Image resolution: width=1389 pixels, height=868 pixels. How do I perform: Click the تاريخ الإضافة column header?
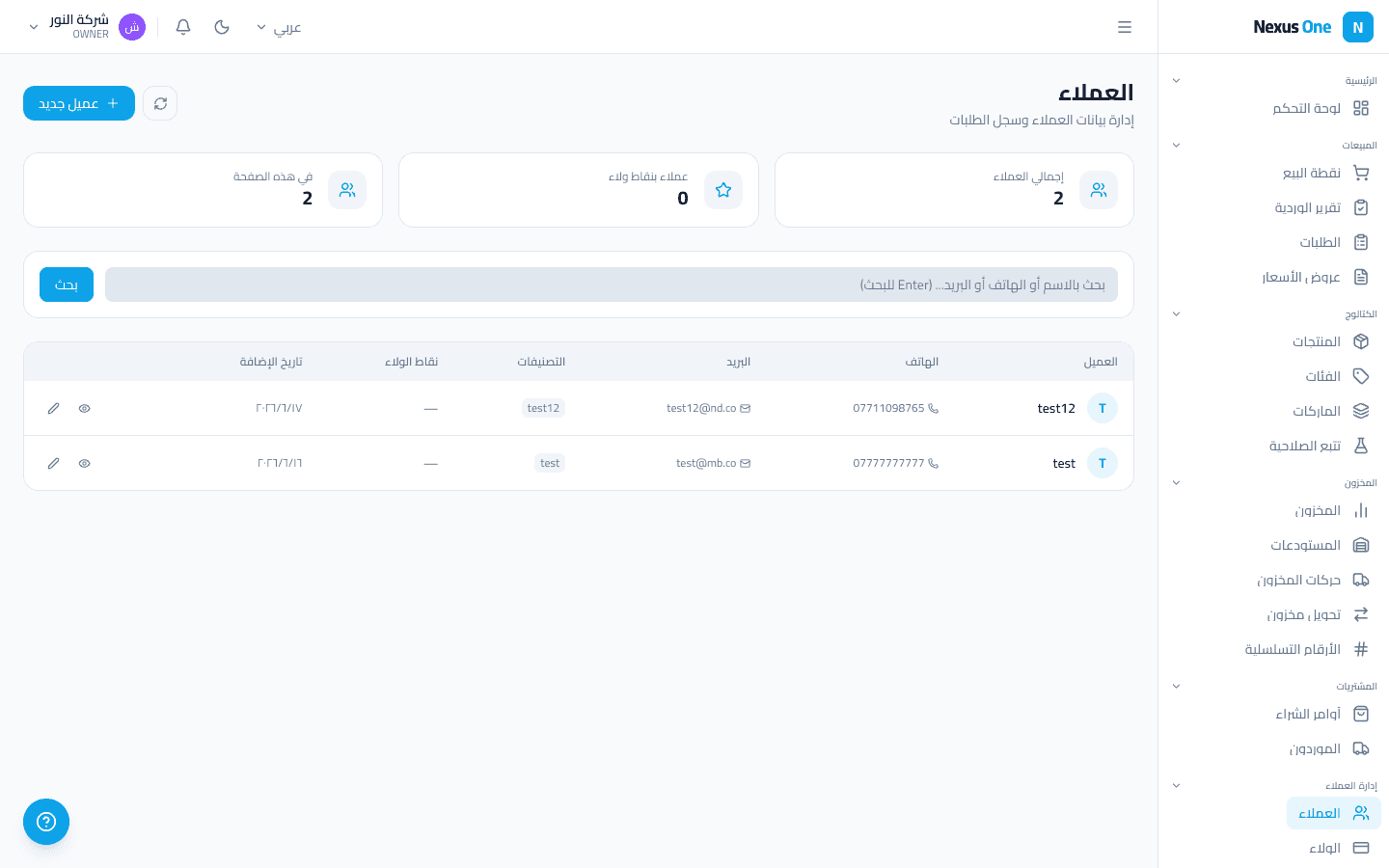(271, 362)
